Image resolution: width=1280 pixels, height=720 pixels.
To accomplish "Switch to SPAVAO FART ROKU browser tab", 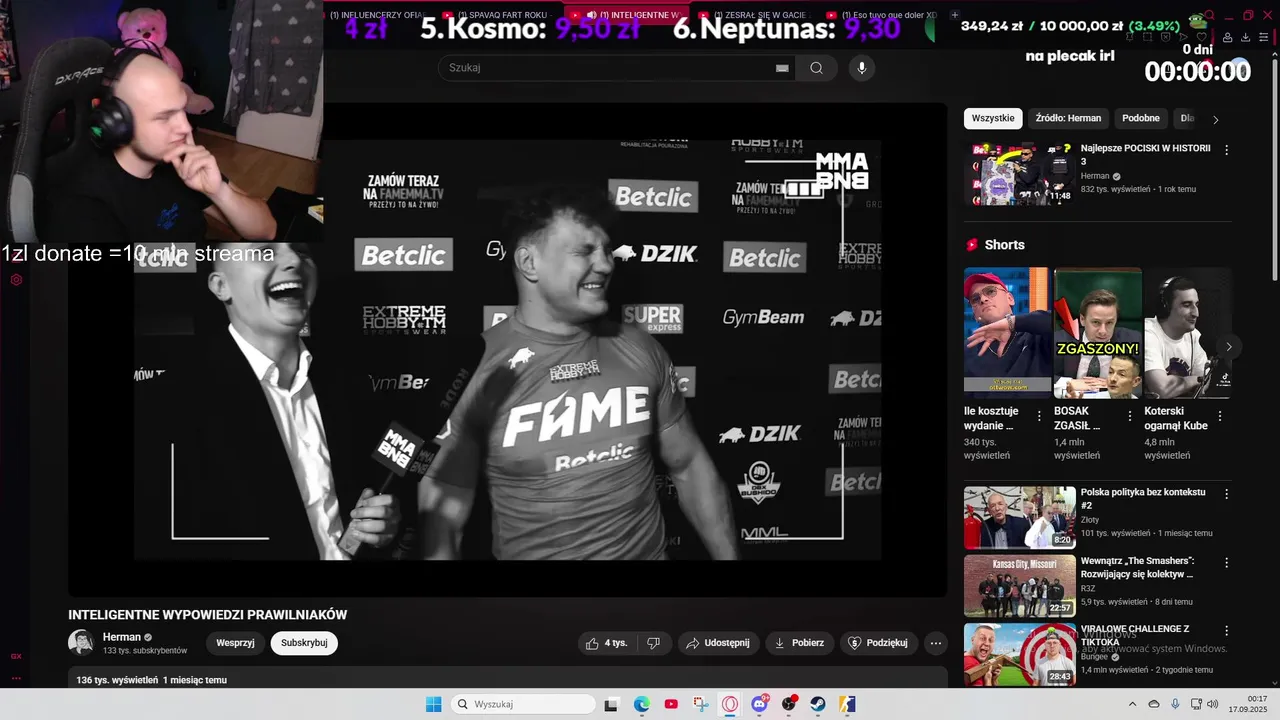I will tap(498, 15).
